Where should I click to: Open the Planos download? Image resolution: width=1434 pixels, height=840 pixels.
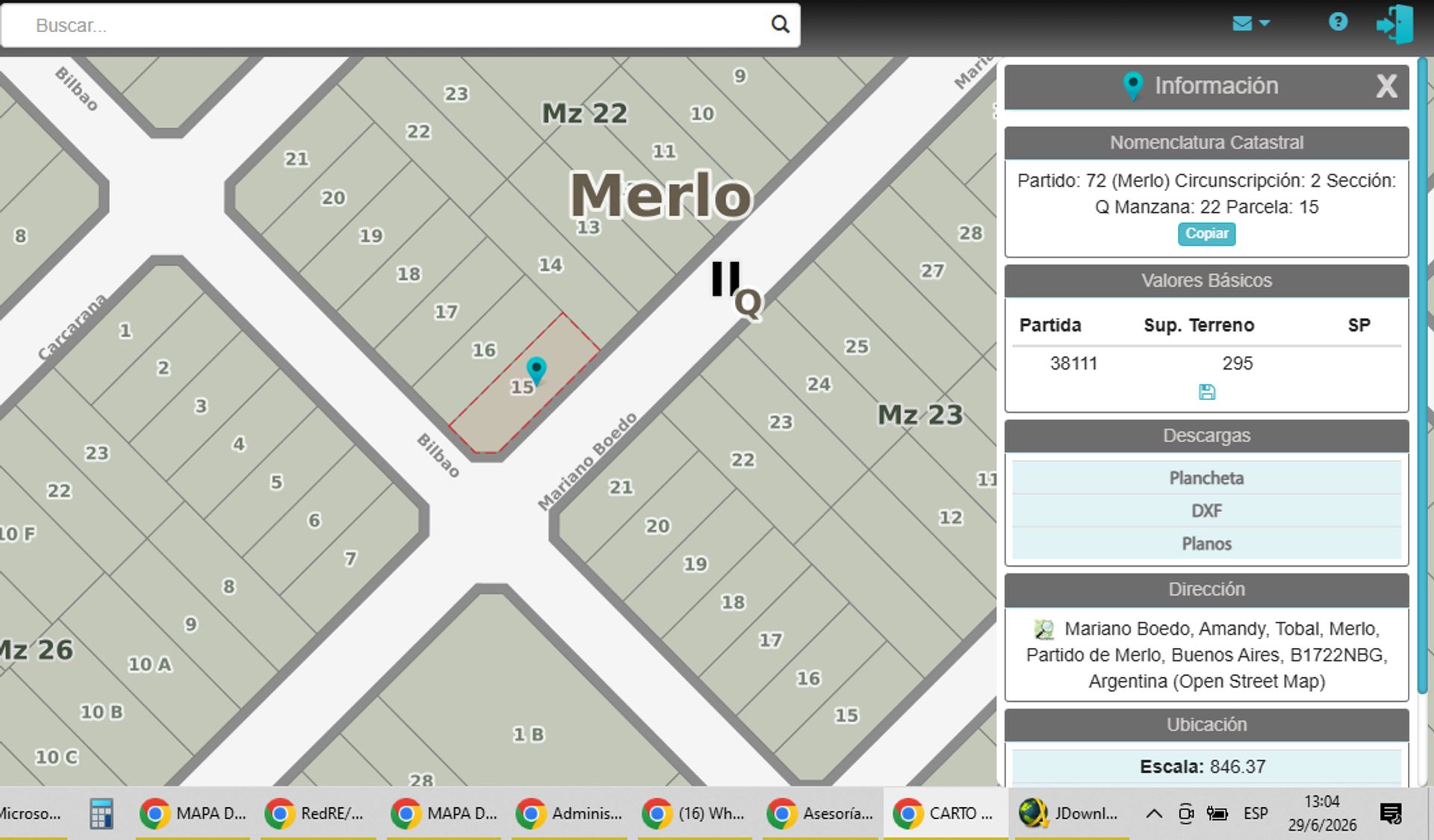pos(1206,544)
